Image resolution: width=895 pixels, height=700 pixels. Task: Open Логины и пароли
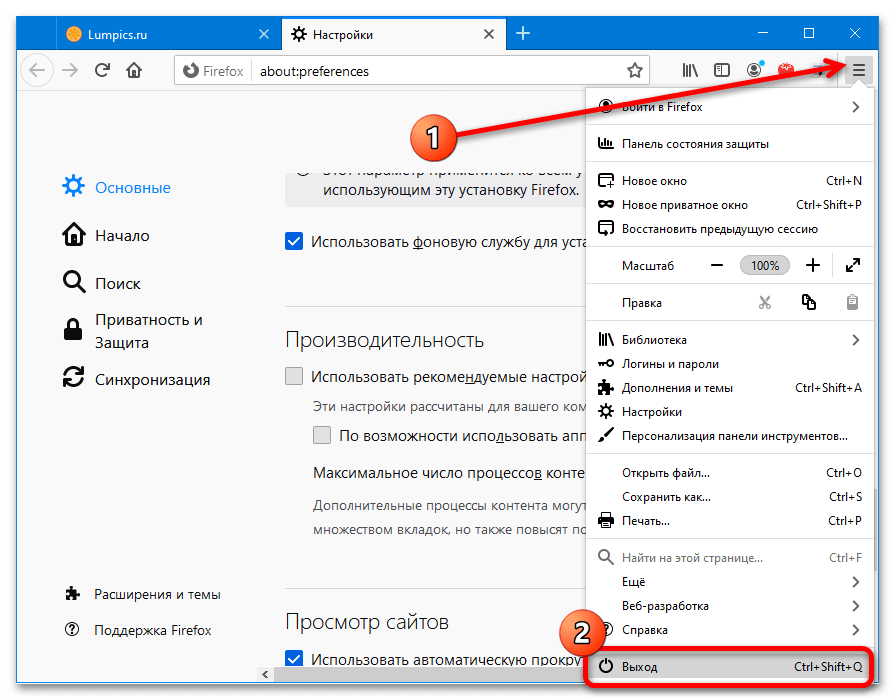point(730,364)
